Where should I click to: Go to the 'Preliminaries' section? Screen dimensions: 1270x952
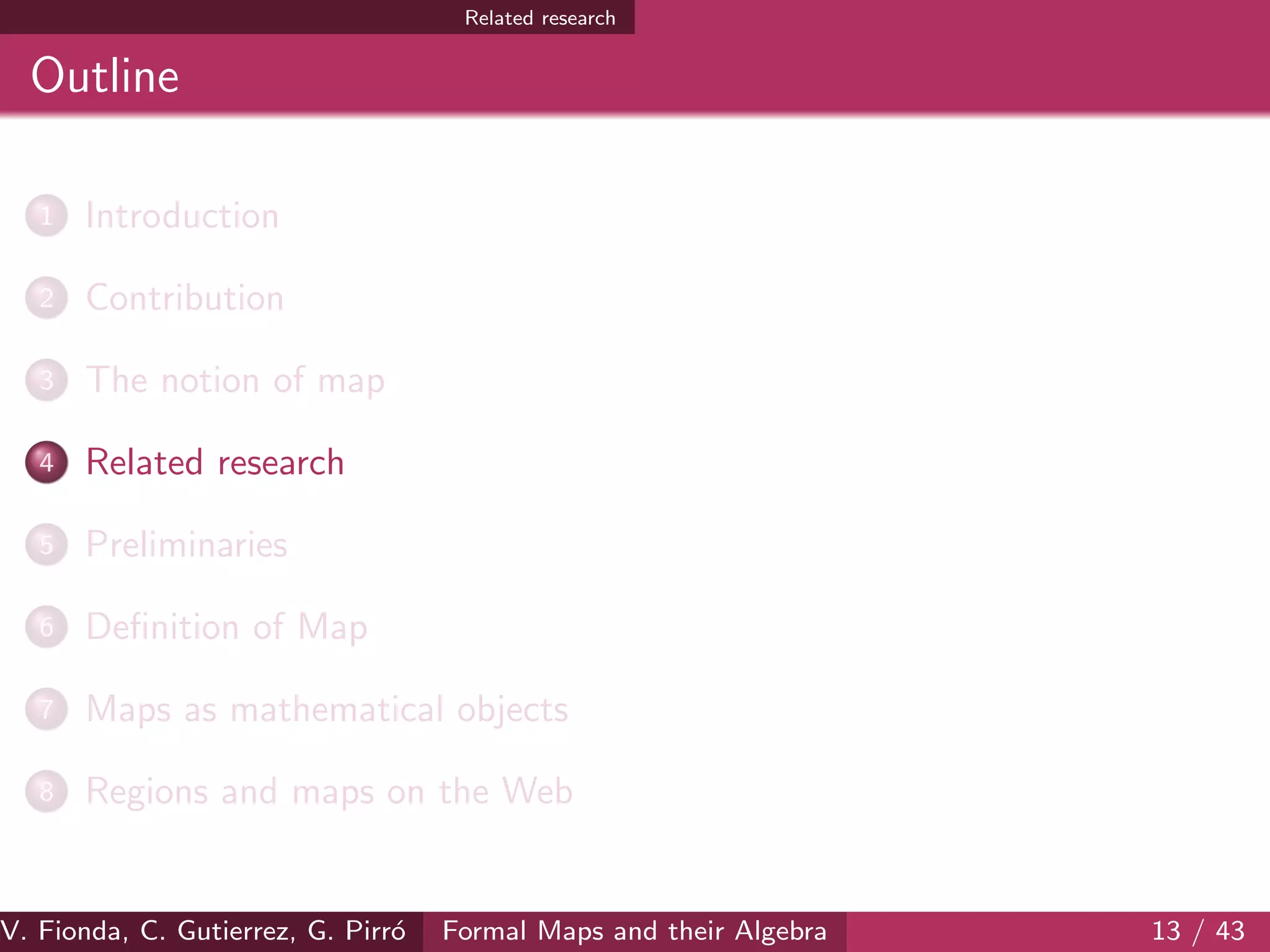click(x=187, y=544)
